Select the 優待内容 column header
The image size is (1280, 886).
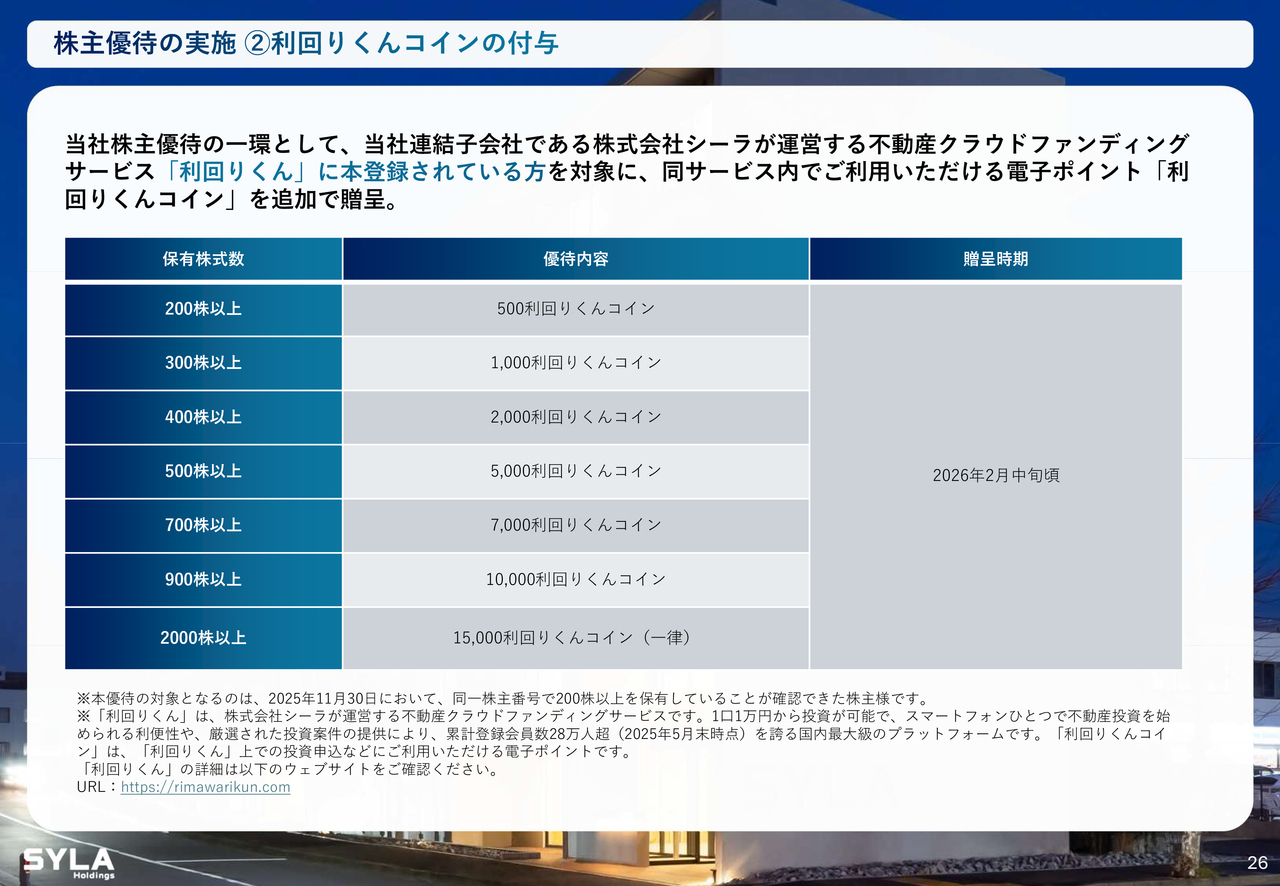[x=575, y=259]
